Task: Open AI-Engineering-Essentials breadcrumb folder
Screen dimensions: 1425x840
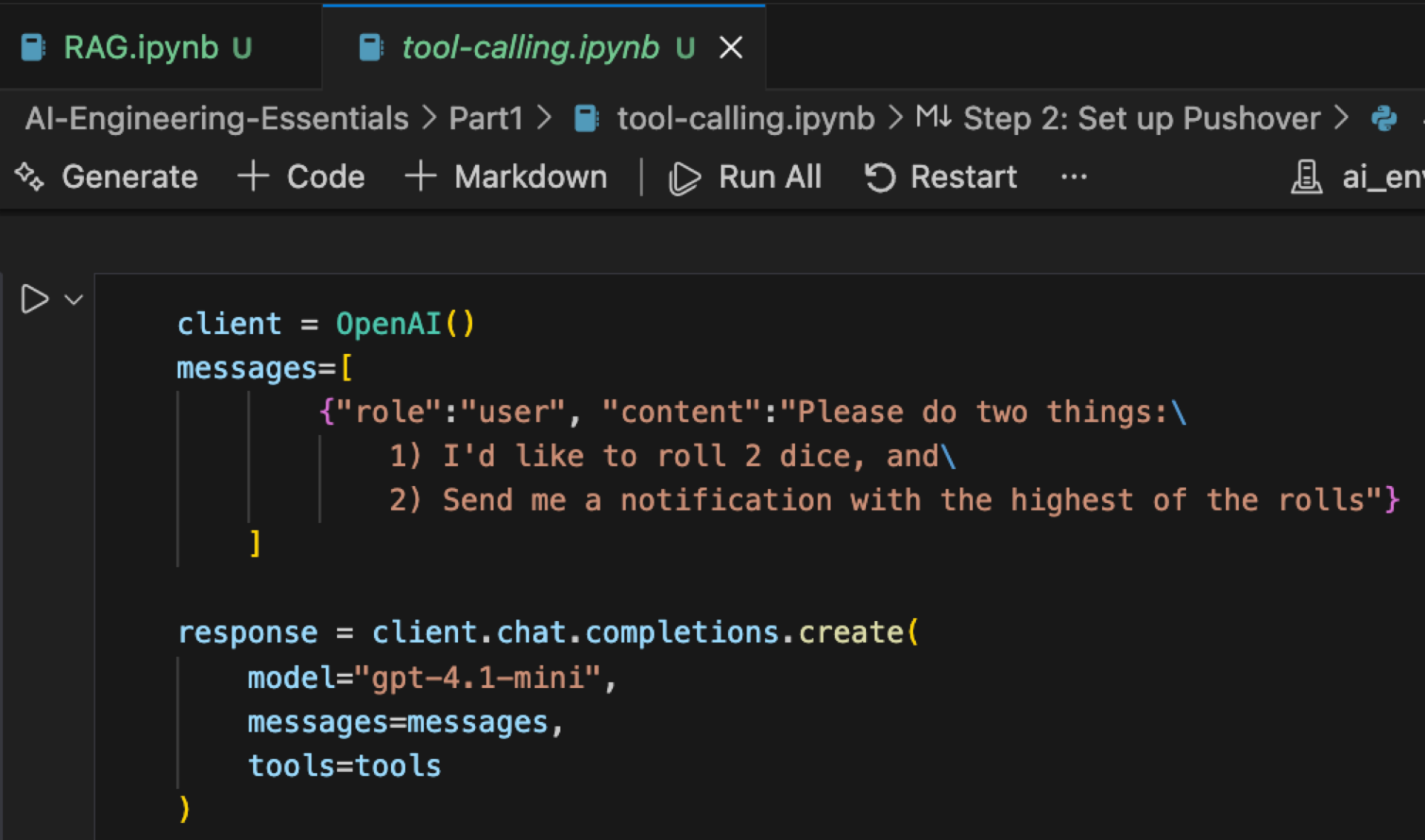Action: [x=217, y=119]
